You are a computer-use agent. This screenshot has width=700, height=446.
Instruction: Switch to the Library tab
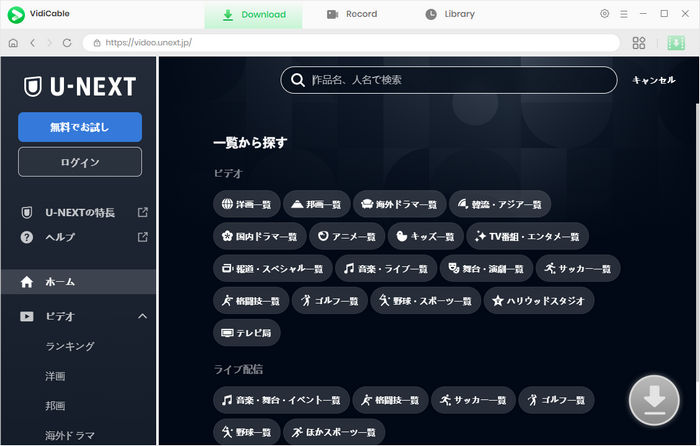(450, 14)
